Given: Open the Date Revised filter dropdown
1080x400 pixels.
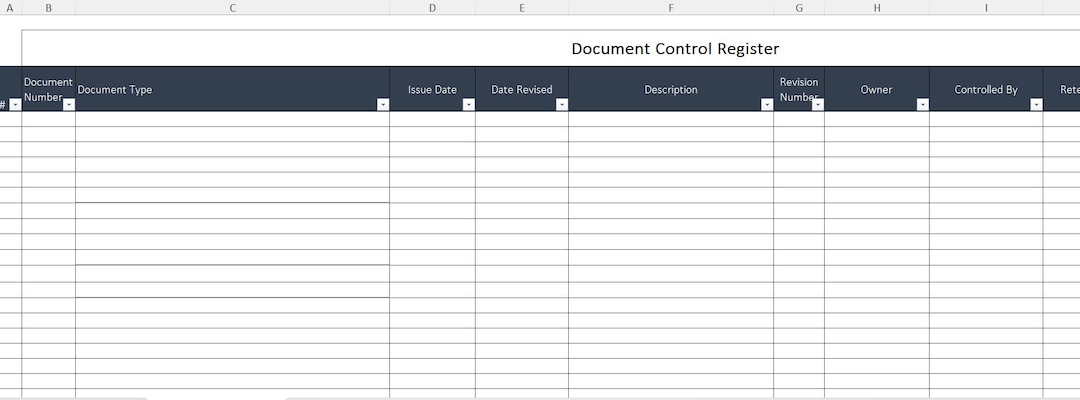Looking at the screenshot, I should (x=561, y=105).
